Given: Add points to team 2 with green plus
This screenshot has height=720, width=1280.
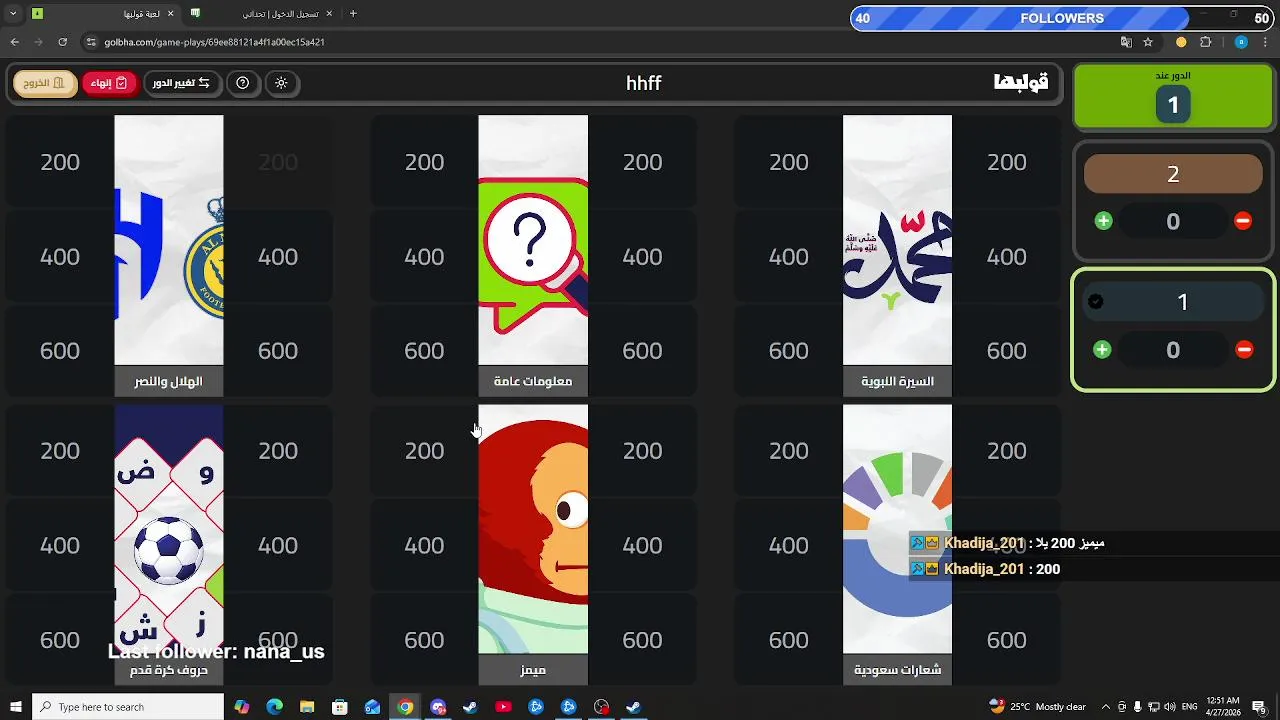Looking at the screenshot, I should 1104,221.
